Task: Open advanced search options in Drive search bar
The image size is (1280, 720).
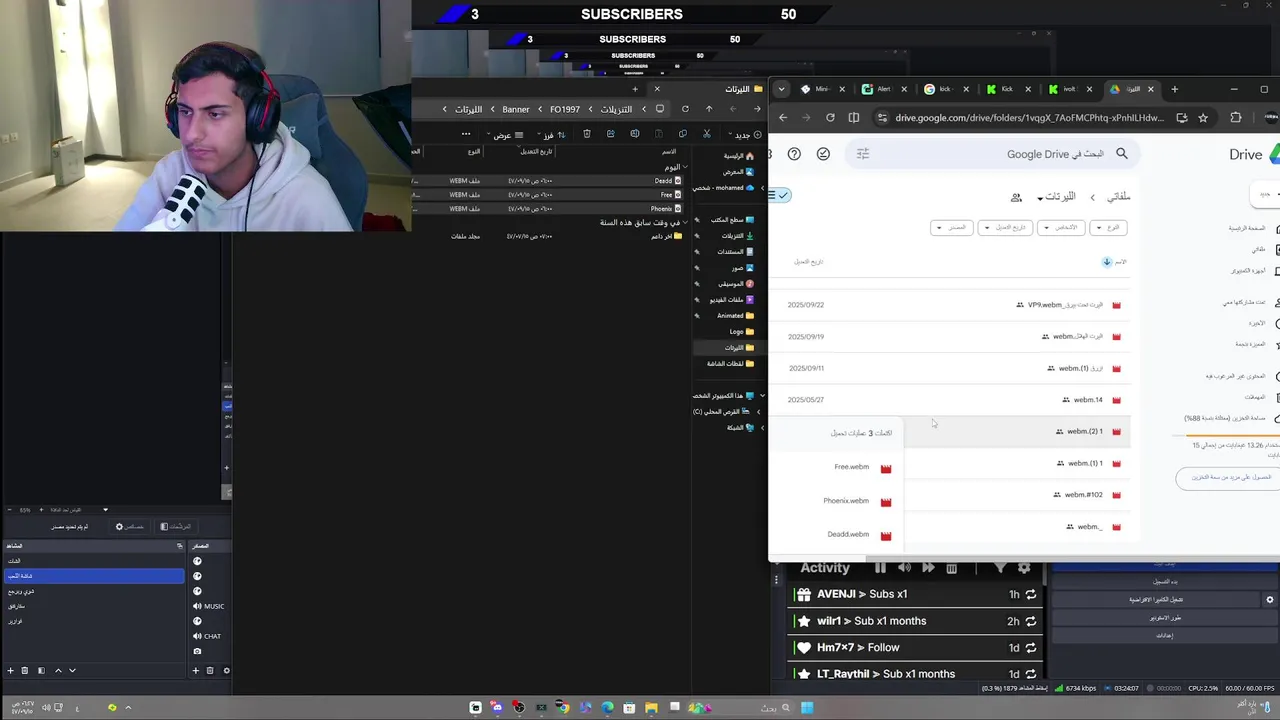Action: 863,154
